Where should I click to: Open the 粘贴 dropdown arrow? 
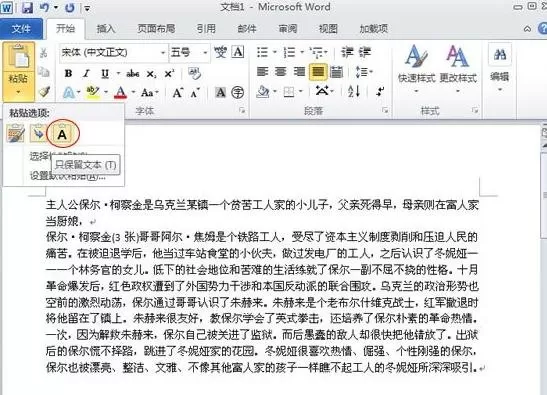pos(18,92)
